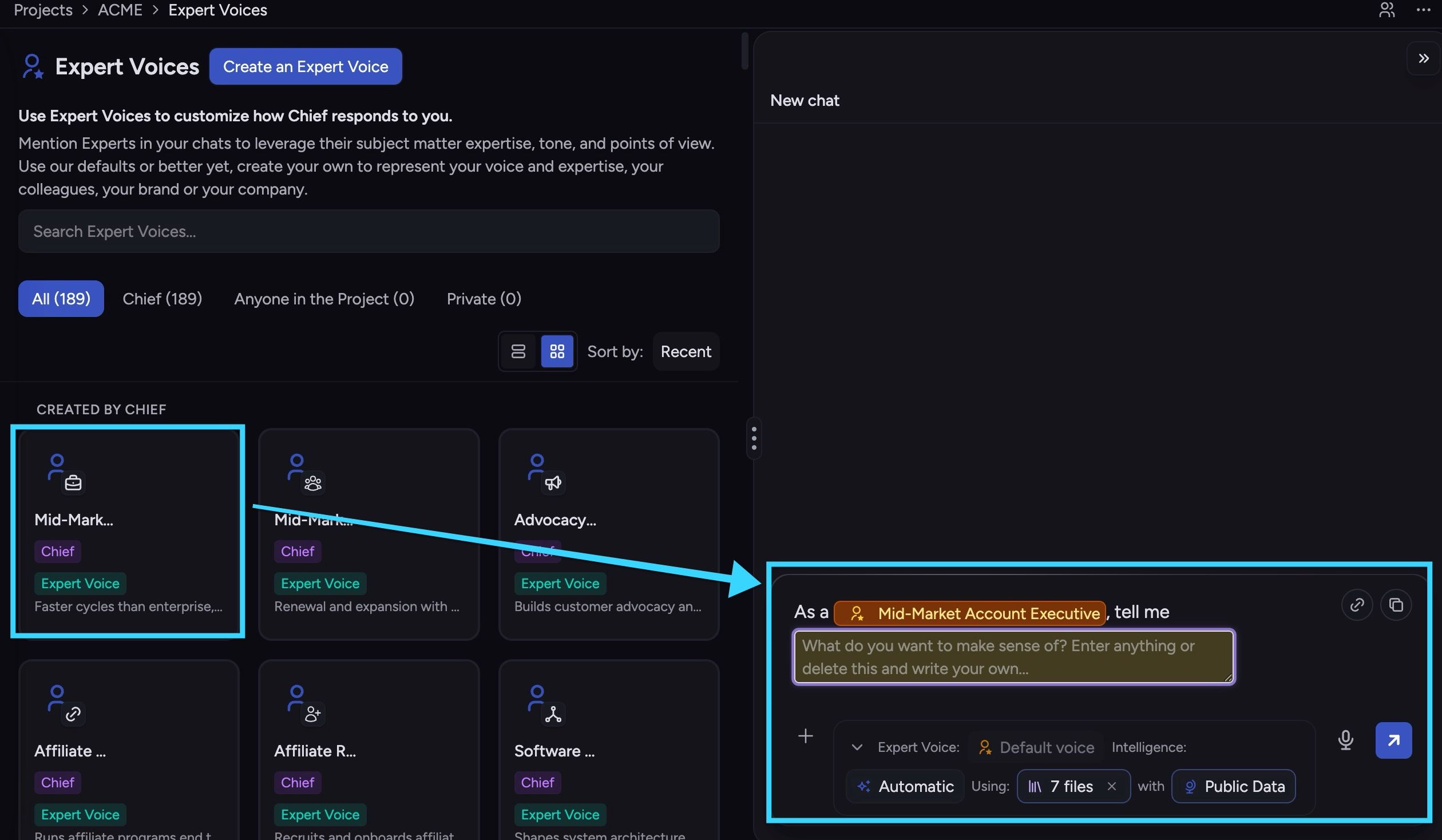The image size is (1442, 840).
Task: Open the Automatic intelligence dropdown
Action: pos(905,786)
